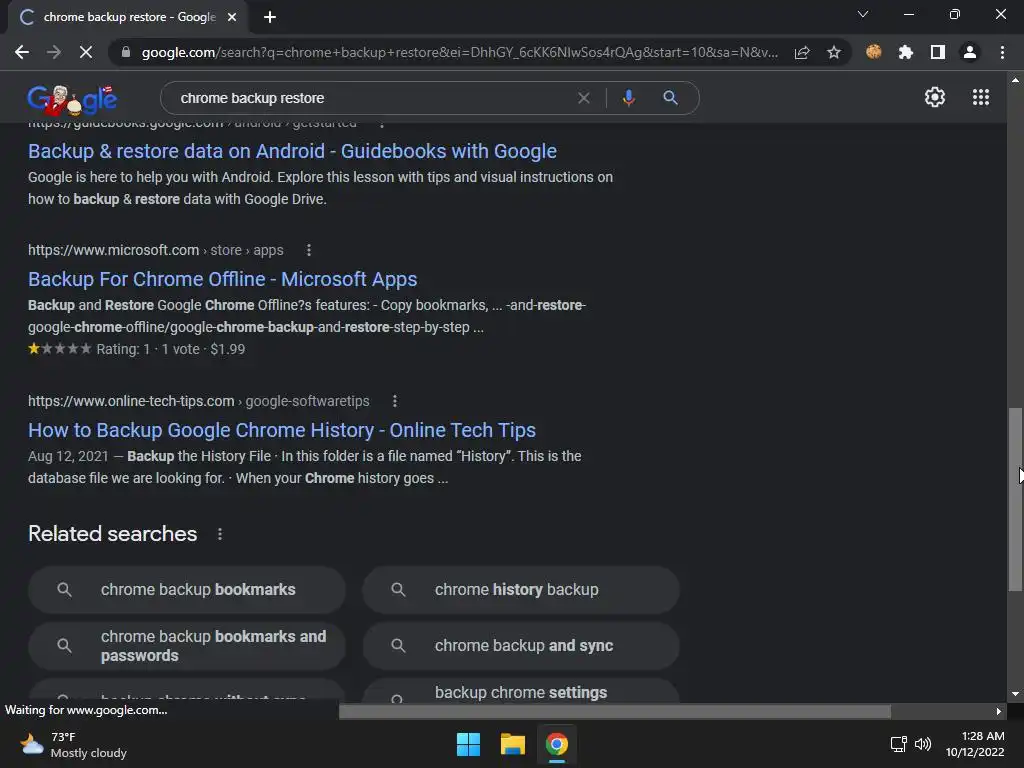Click the forward navigation arrow
Viewport: 1024px width, 768px height.
(x=54, y=52)
